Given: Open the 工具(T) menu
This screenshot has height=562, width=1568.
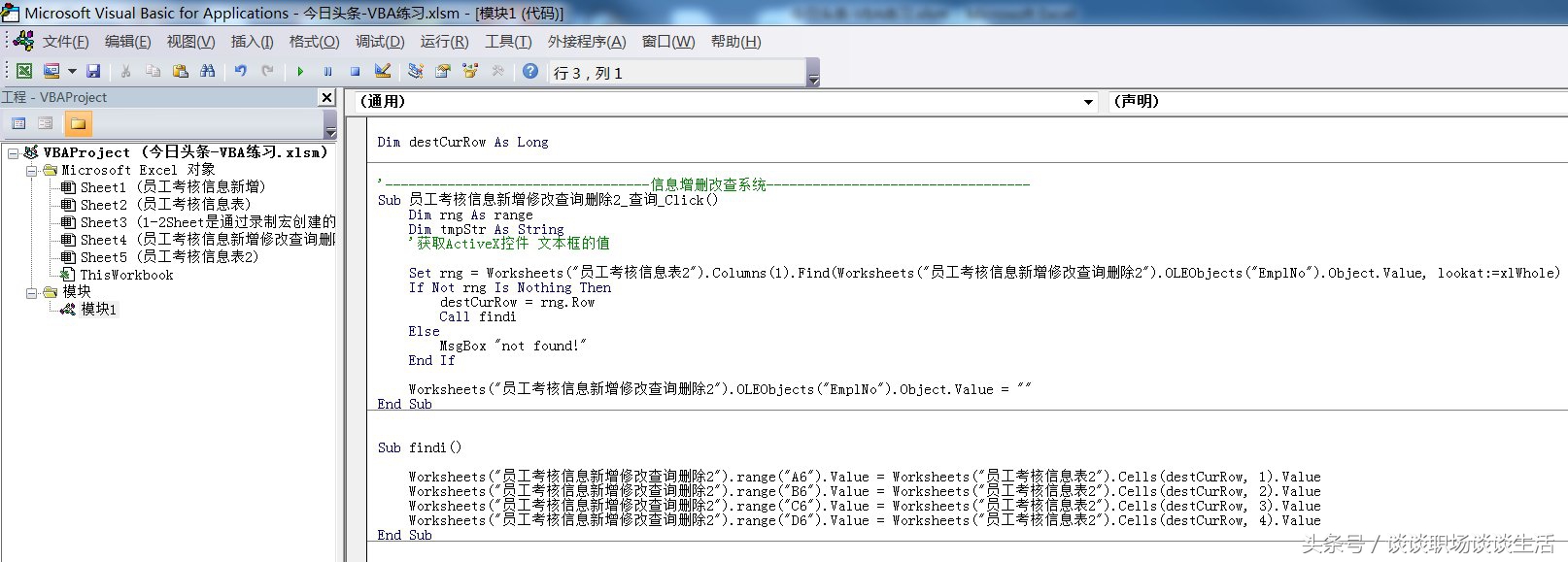Looking at the screenshot, I should [x=508, y=41].
